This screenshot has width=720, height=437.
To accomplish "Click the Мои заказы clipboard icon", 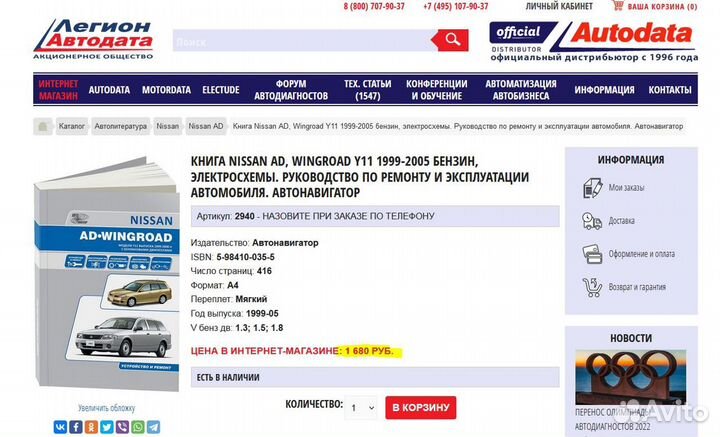I will click(x=592, y=188).
